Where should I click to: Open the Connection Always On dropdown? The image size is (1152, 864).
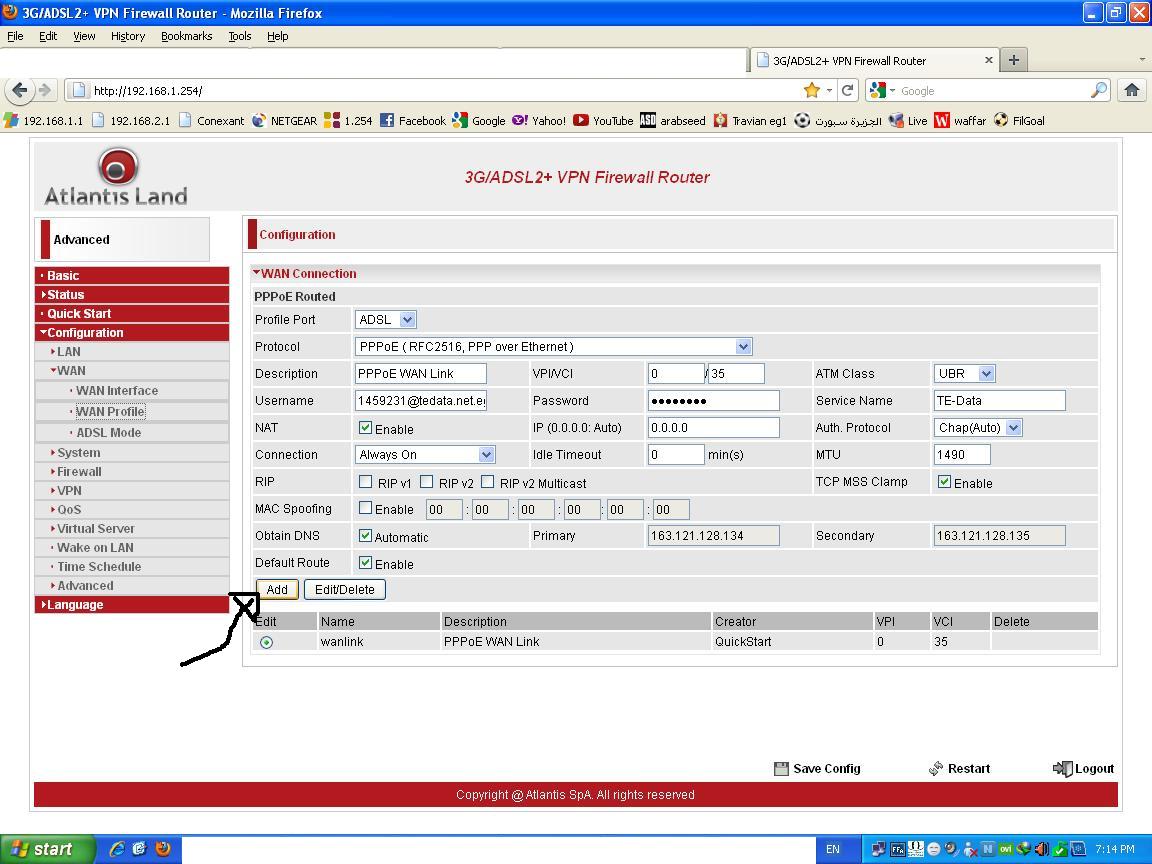click(x=425, y=455)
